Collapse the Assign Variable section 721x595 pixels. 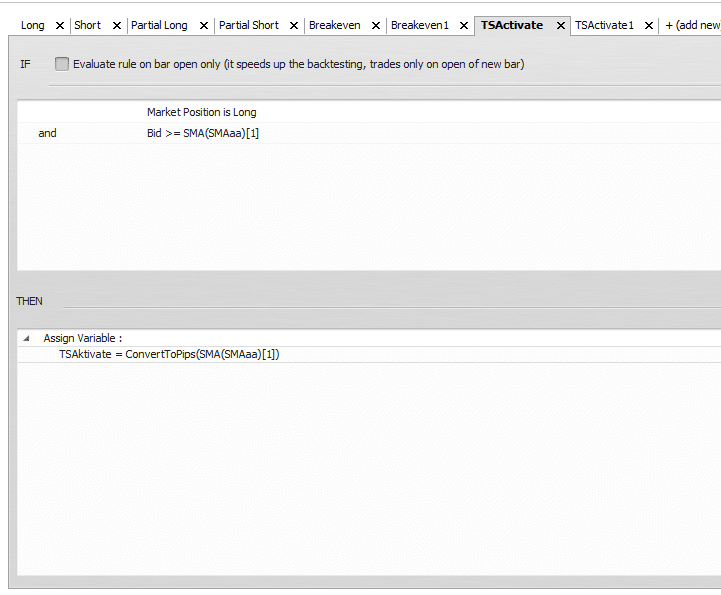click(26, 338)
